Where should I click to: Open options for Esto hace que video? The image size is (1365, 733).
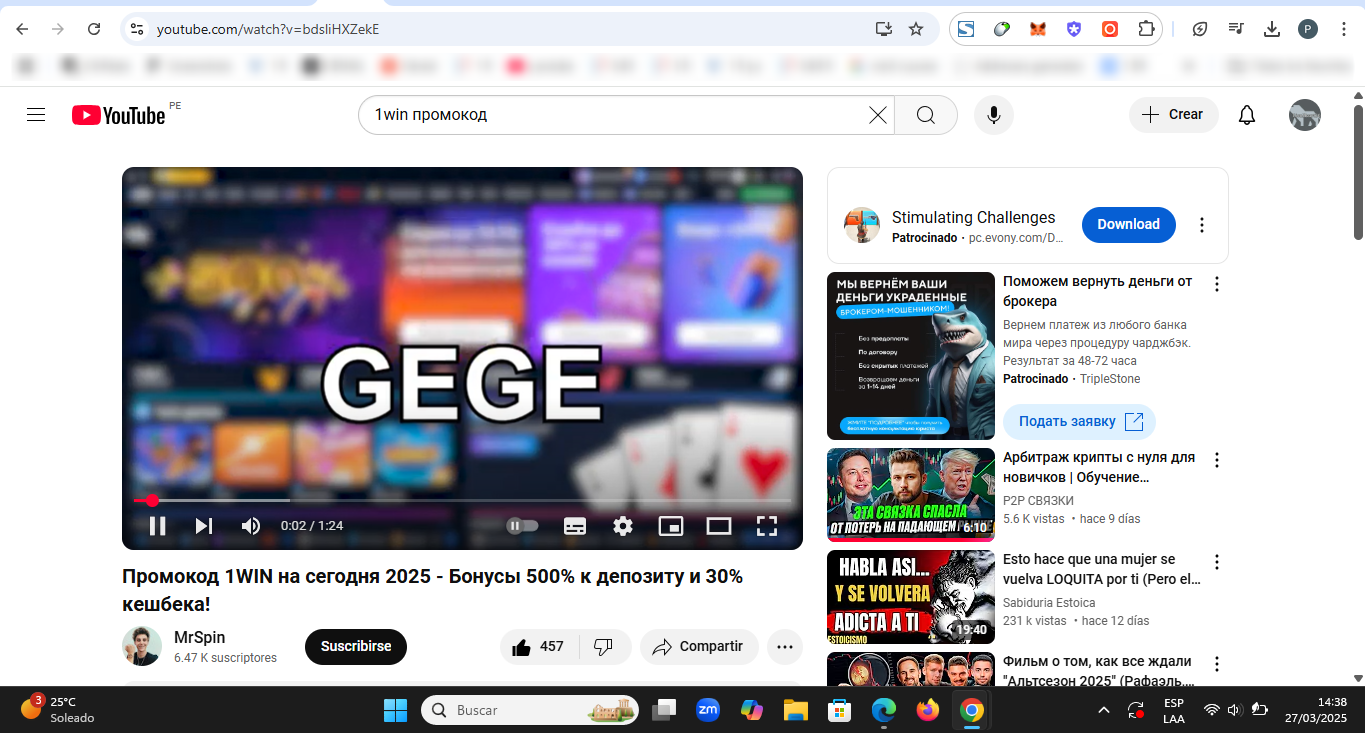point(1217,562)
